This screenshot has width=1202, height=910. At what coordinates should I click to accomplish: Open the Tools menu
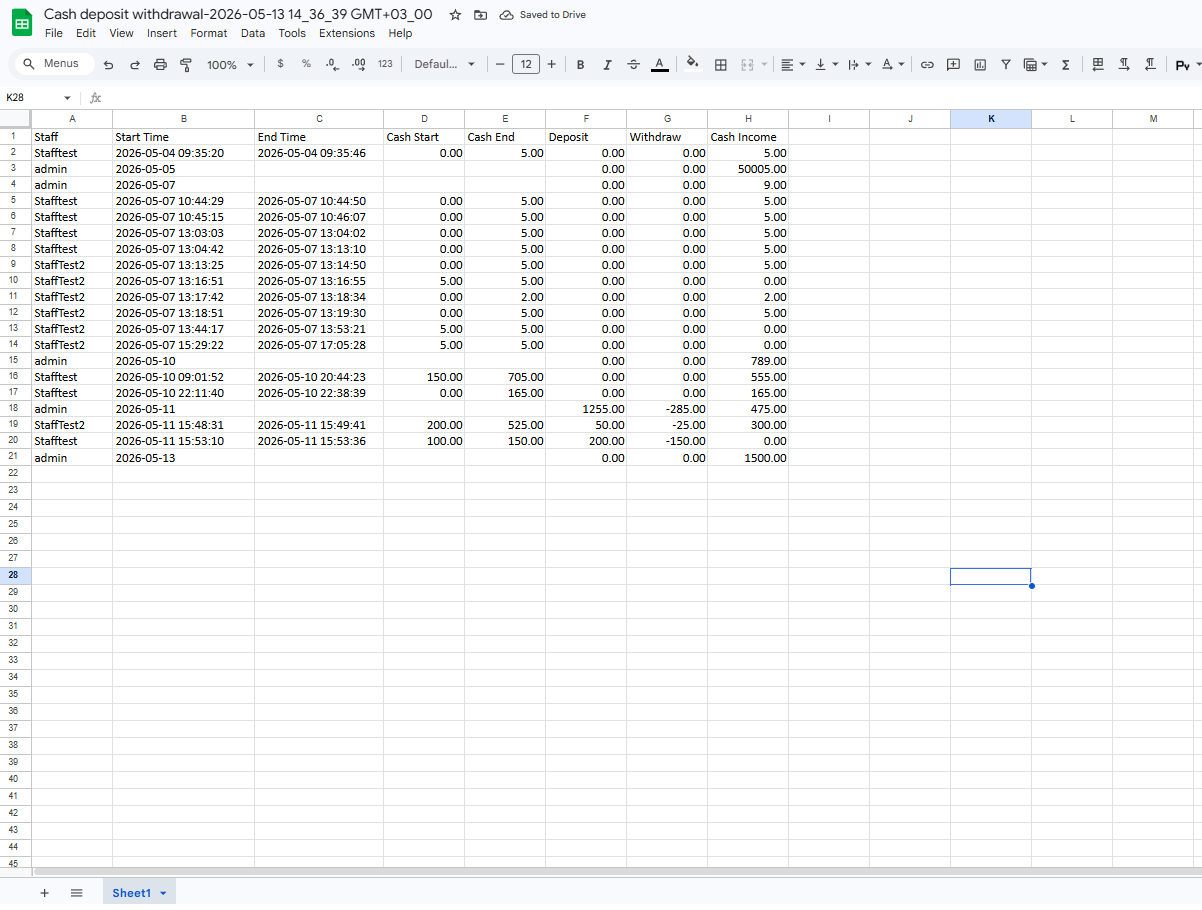[x=292, y=33]
